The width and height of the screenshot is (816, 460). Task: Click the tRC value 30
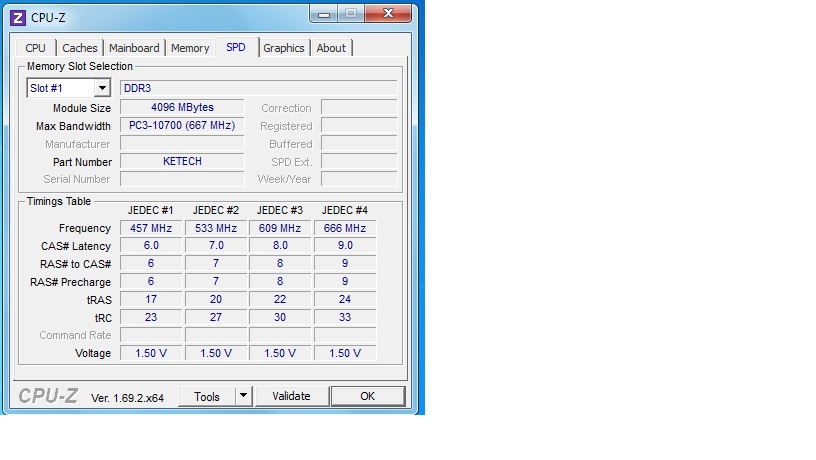coord(280,317)
